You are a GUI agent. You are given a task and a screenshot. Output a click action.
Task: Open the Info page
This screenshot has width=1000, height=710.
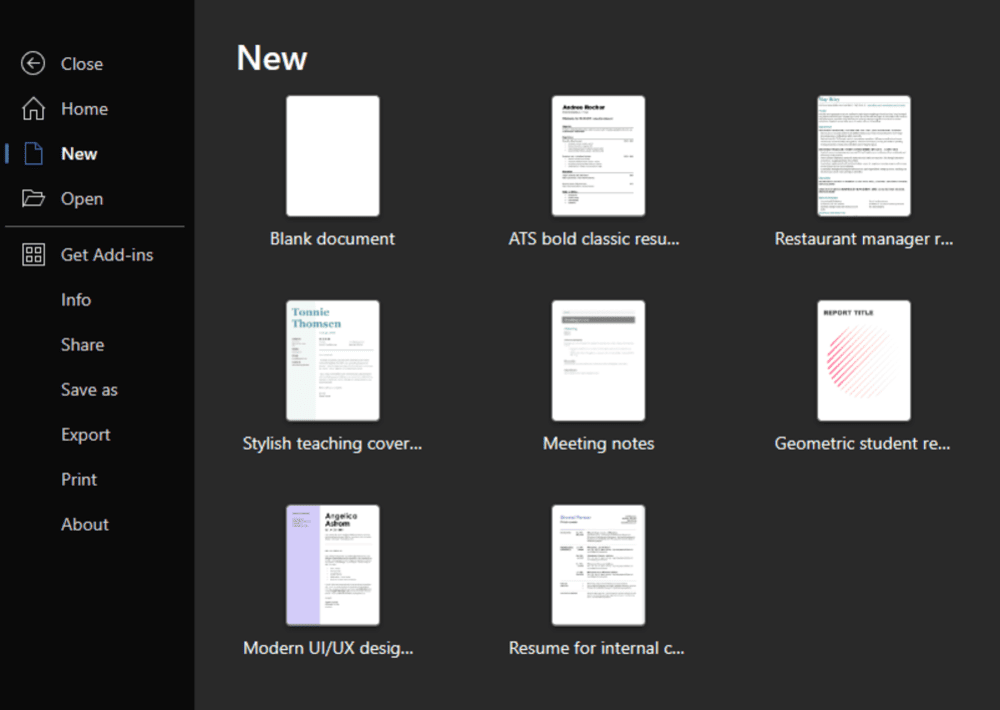[76, 300]
